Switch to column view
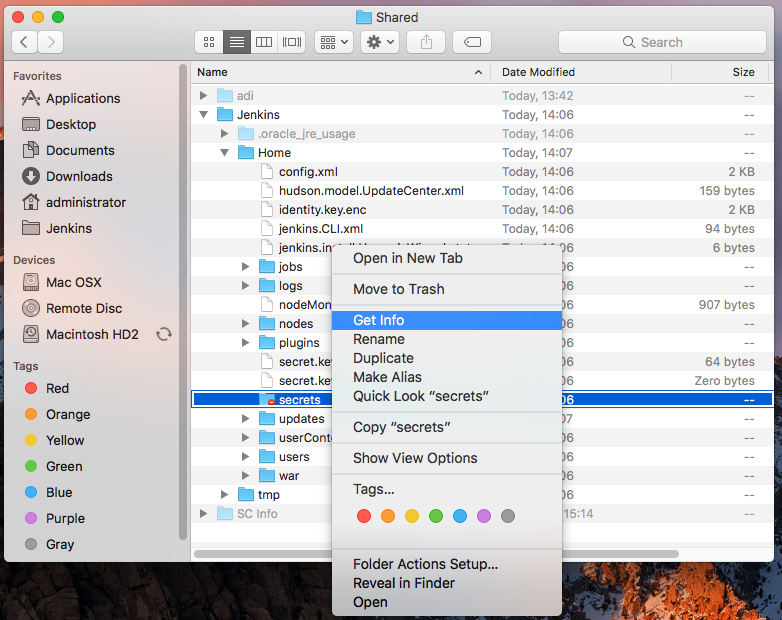 point(264,42)
